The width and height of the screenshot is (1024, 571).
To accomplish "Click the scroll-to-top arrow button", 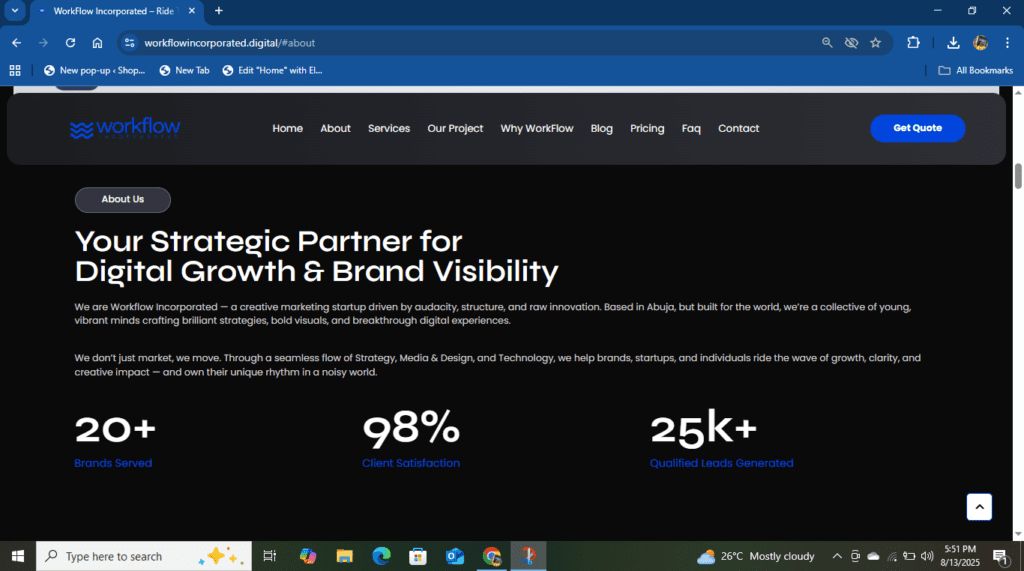I will (x=979, y=507).
